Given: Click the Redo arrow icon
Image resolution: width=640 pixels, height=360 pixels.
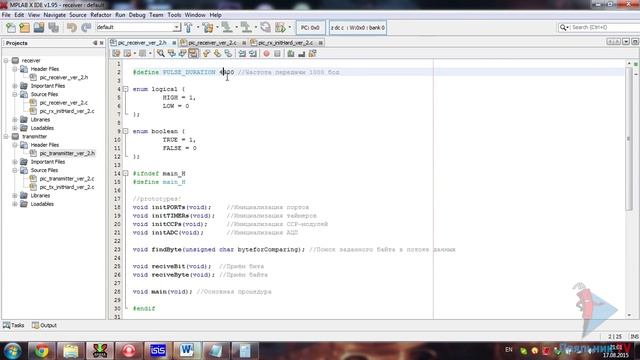Looking at the screenshot, I should coord(86,27).
